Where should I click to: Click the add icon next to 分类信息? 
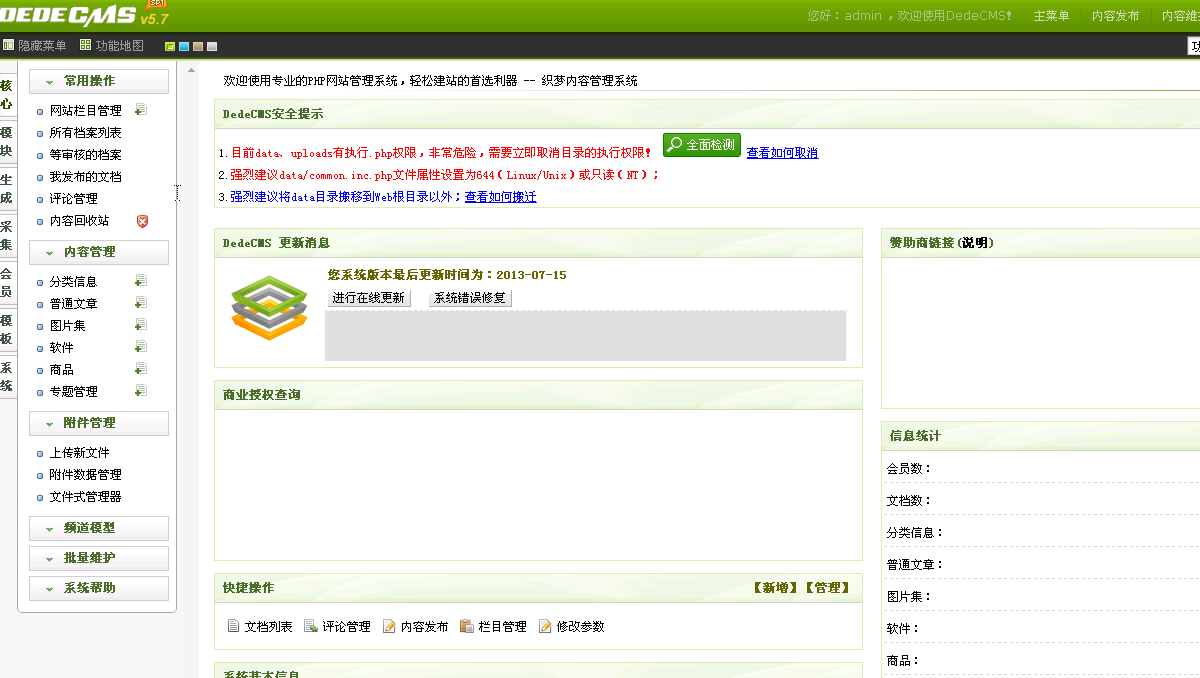[x=141, y=281]
